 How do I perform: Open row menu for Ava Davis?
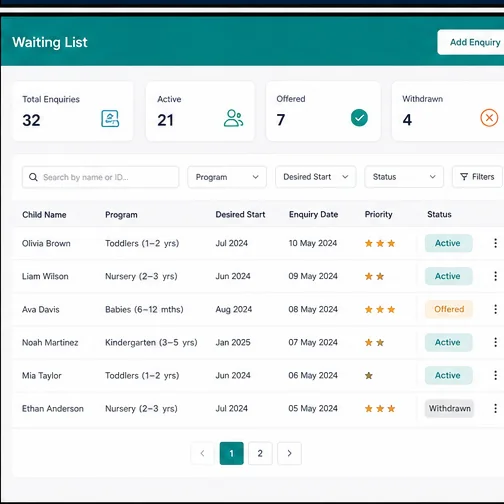pos(495,309)
